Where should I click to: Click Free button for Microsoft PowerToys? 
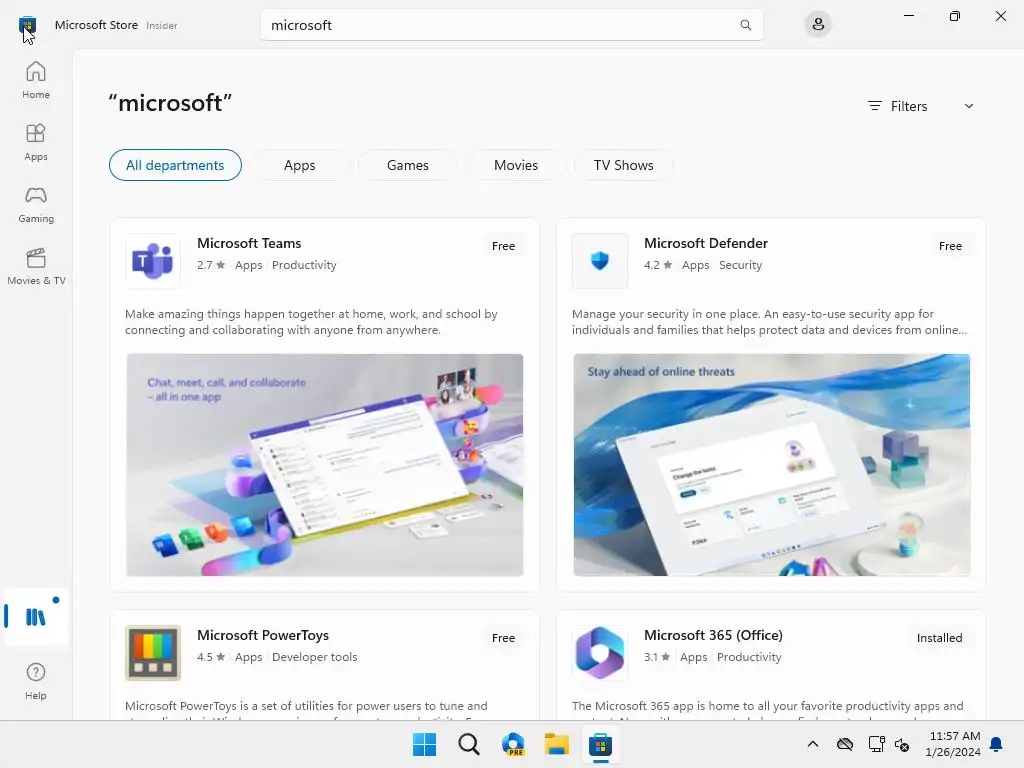point(503,638)
